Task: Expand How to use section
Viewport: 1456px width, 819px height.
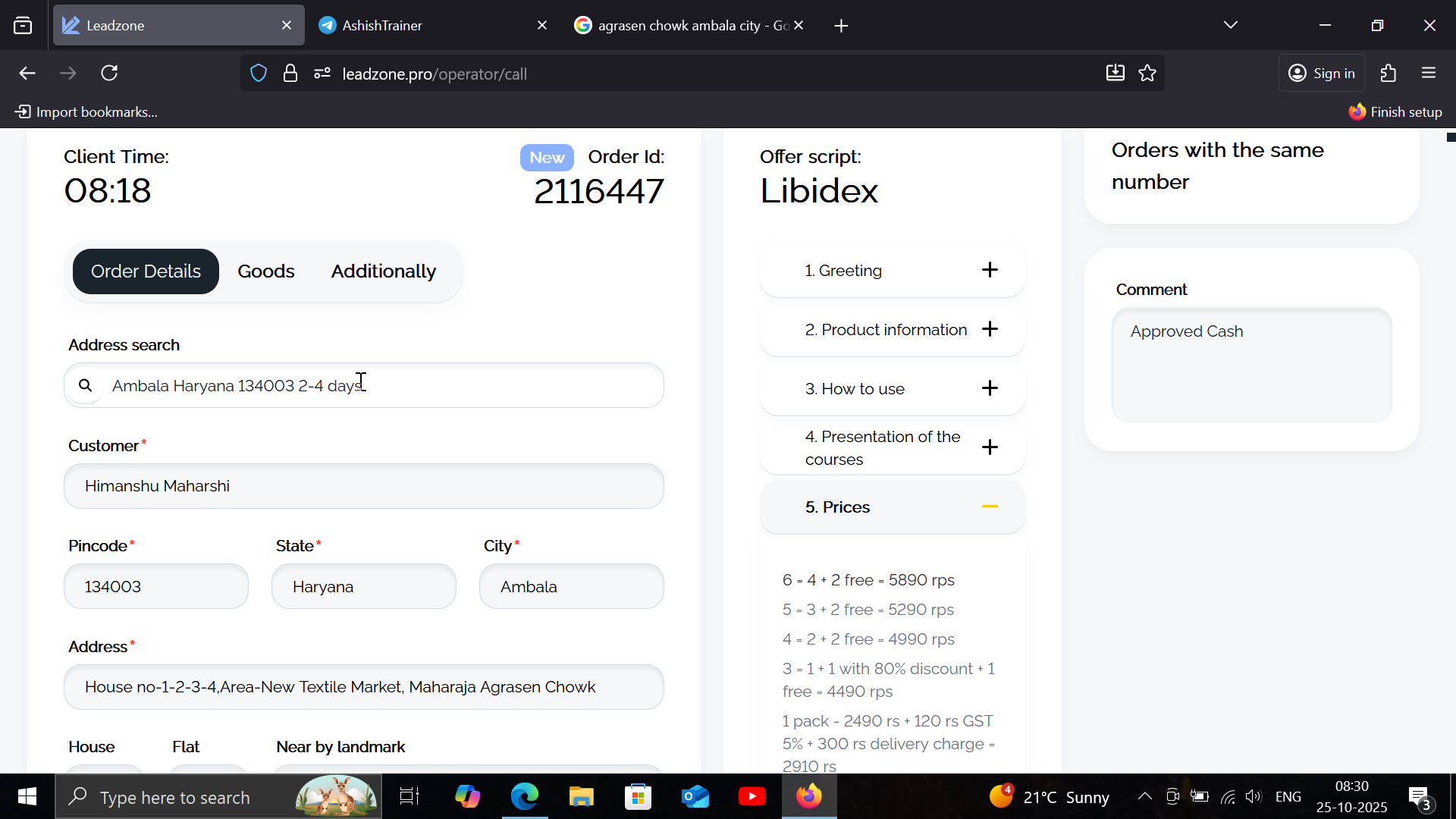Action: coord(989,388)
